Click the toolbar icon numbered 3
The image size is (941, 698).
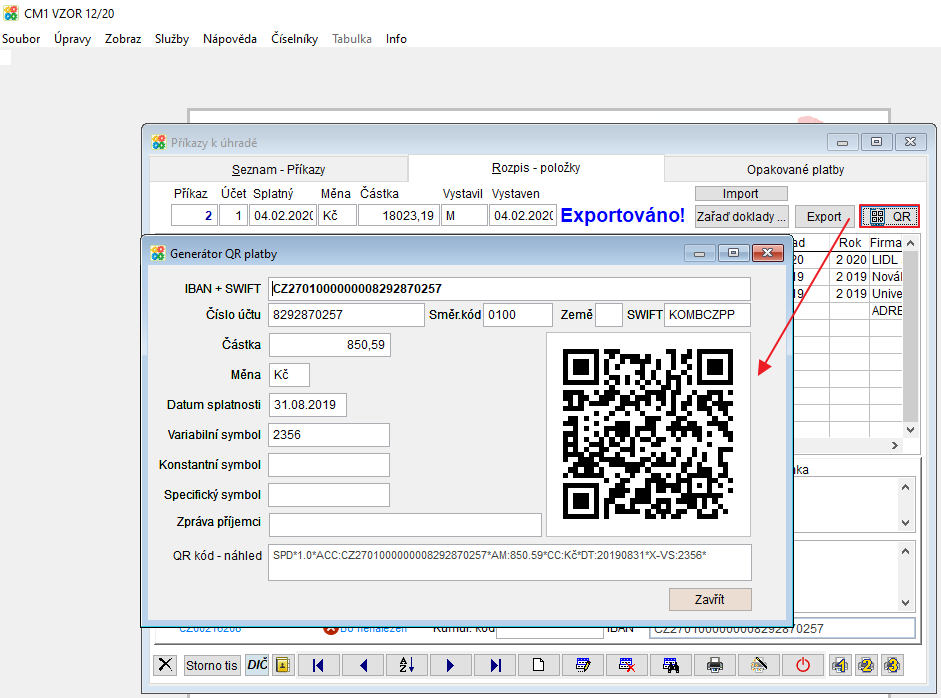(892, 665)
